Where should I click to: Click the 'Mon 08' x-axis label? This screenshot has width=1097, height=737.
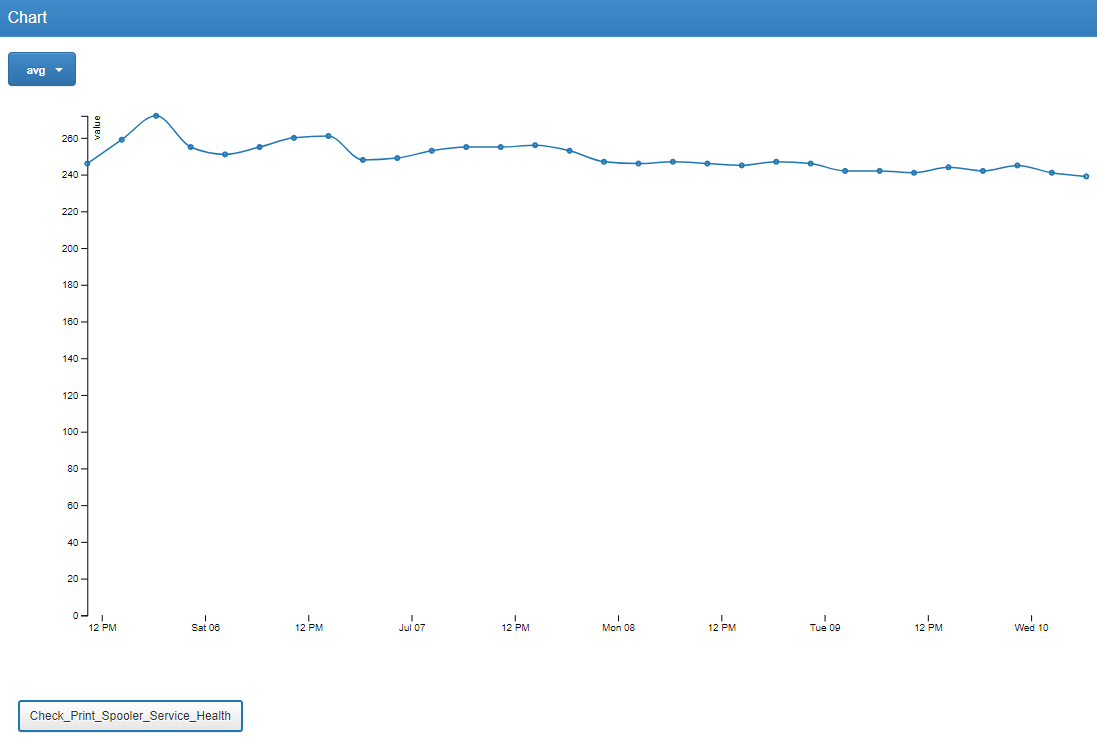point(618,628)
